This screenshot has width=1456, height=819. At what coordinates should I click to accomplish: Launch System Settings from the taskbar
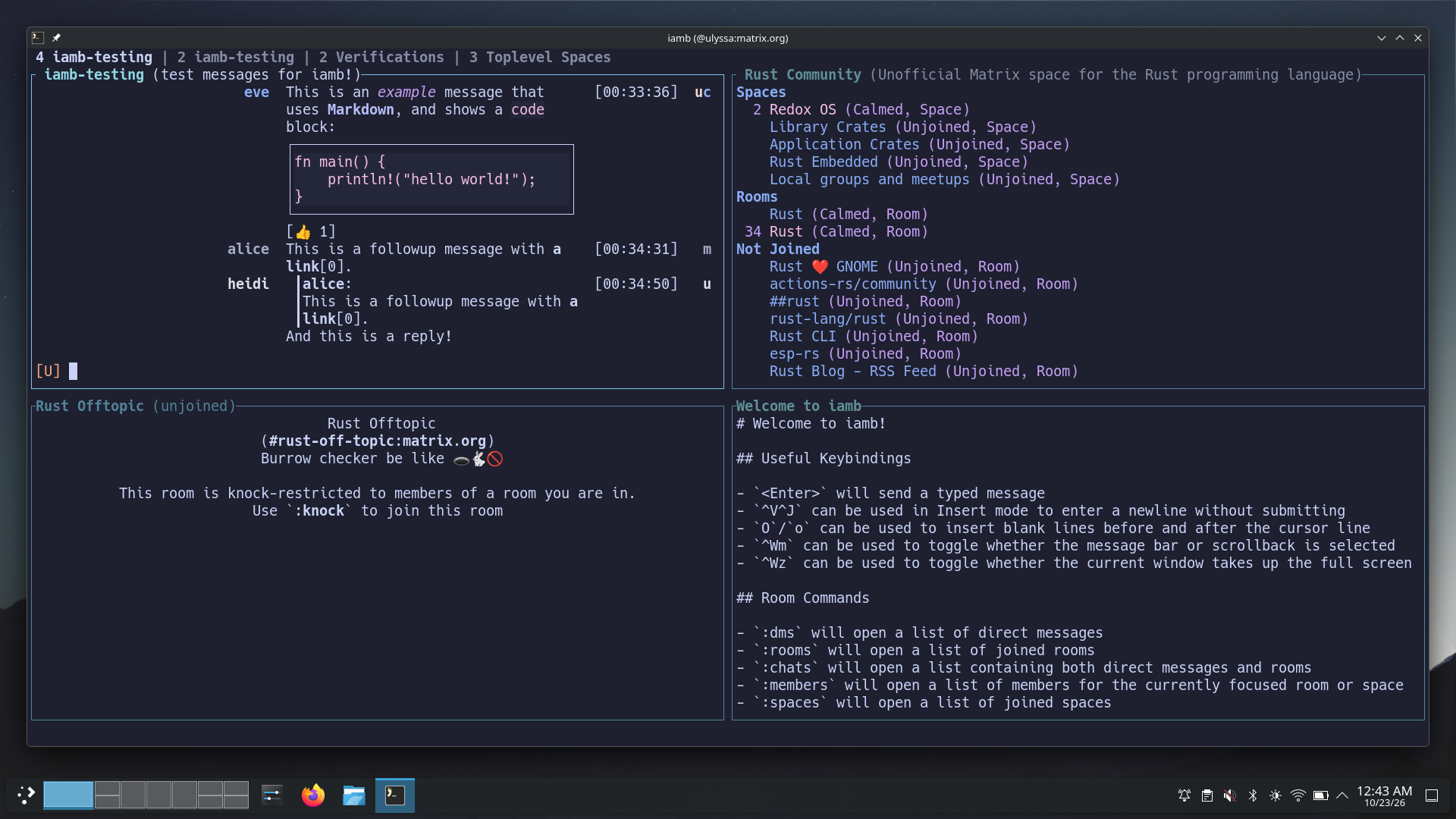click(271, 795)
